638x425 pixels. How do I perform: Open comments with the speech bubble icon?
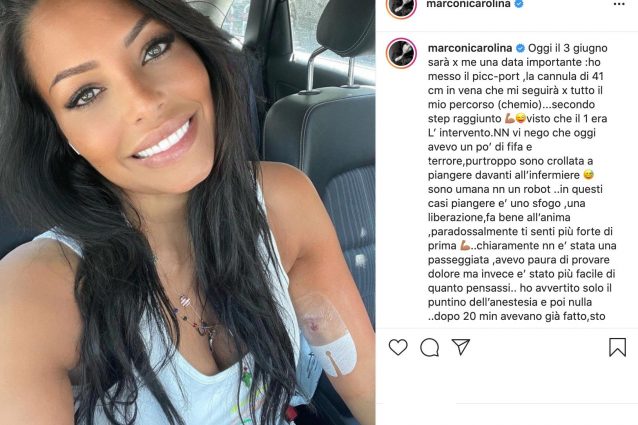(x=429, y=348)
